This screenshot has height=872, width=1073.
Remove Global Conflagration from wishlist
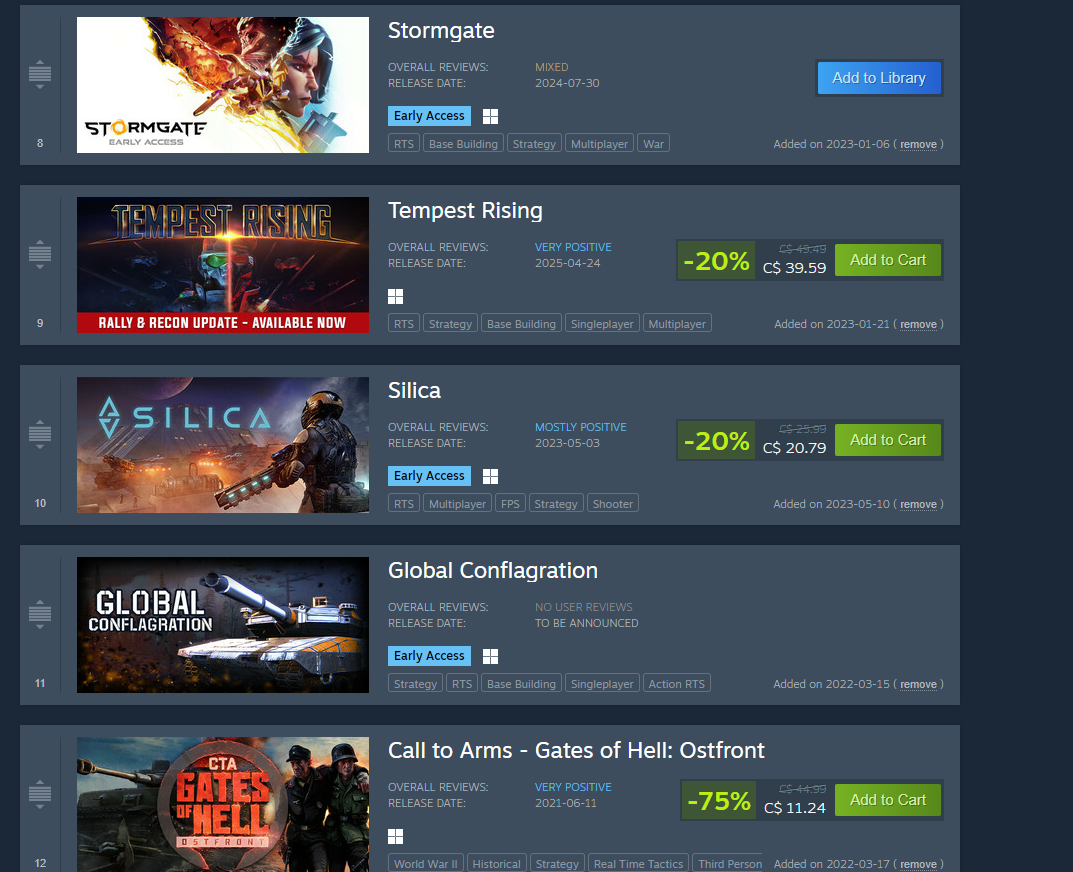click(918, 684)
